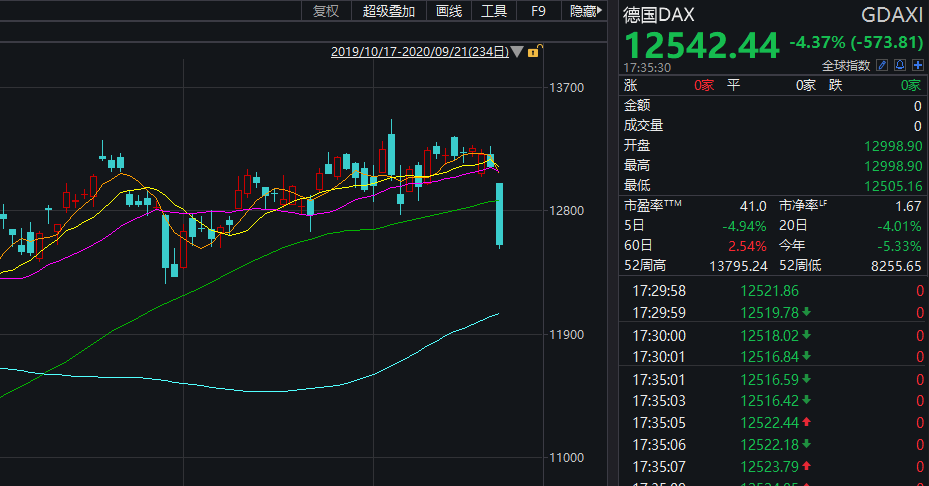Click the 德国DAX index name
929x486 pixels.
658,14
